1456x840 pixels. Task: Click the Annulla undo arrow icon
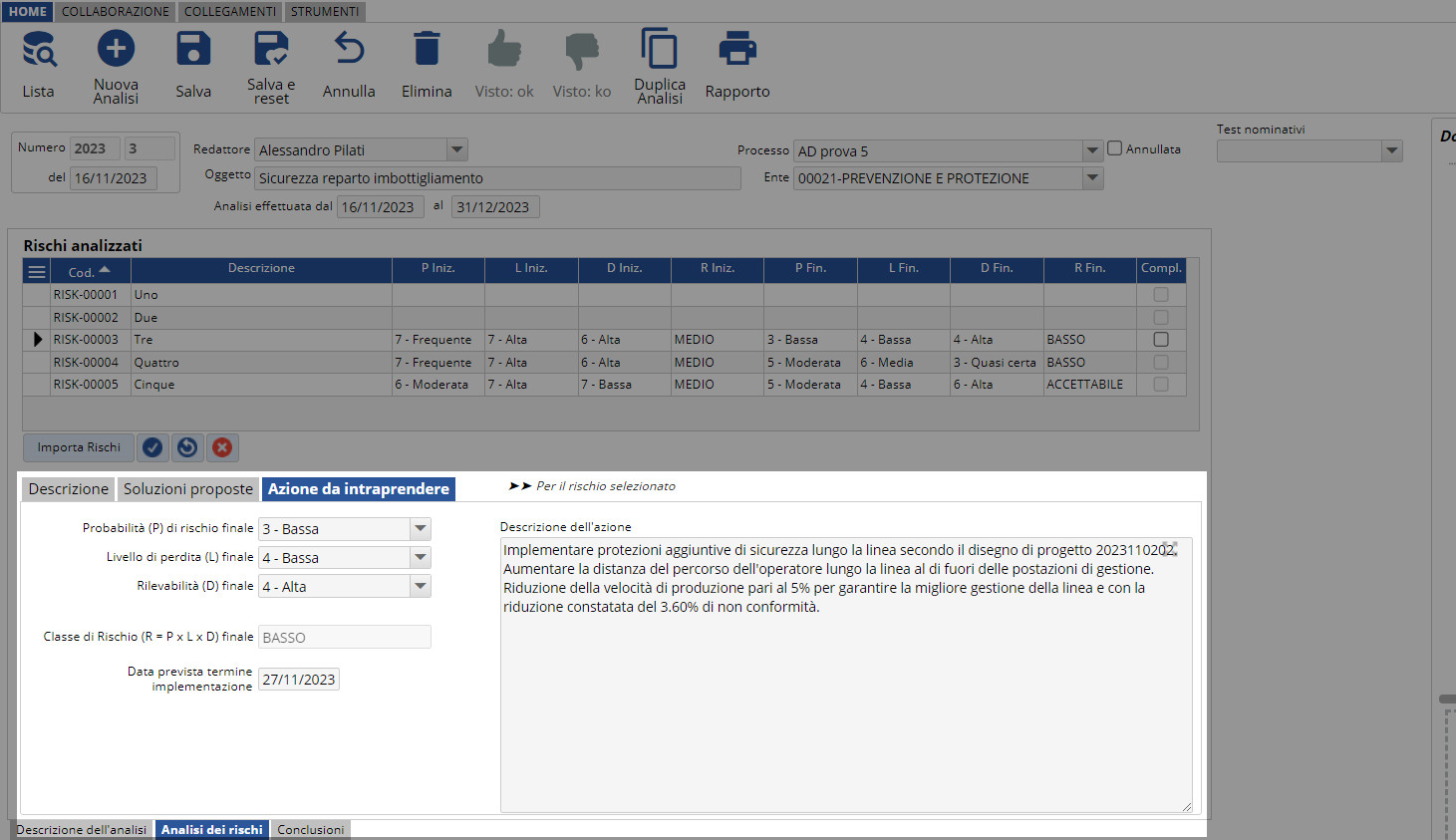pos(349,50)
